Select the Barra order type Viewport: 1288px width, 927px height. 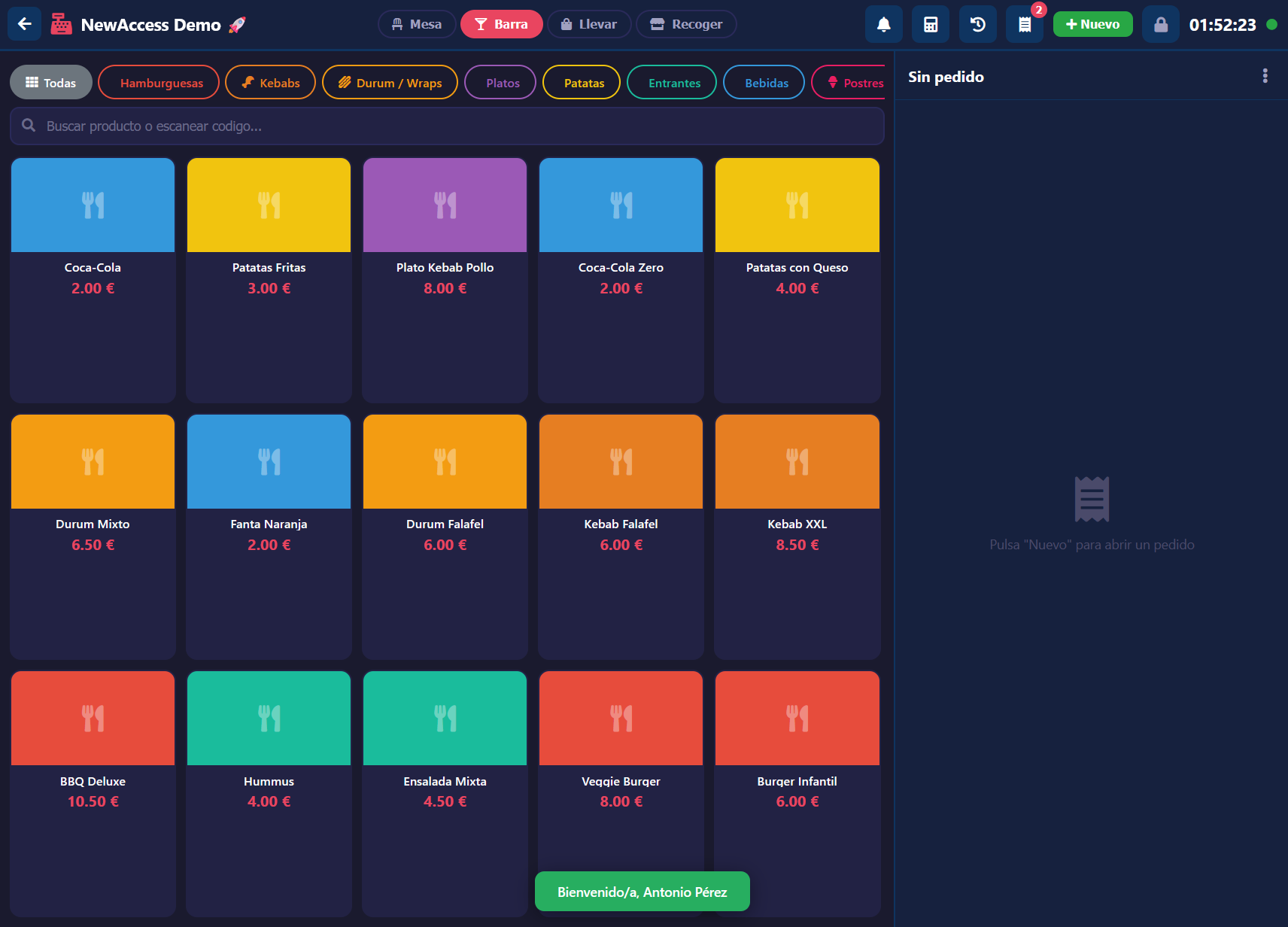click(502, 24)
